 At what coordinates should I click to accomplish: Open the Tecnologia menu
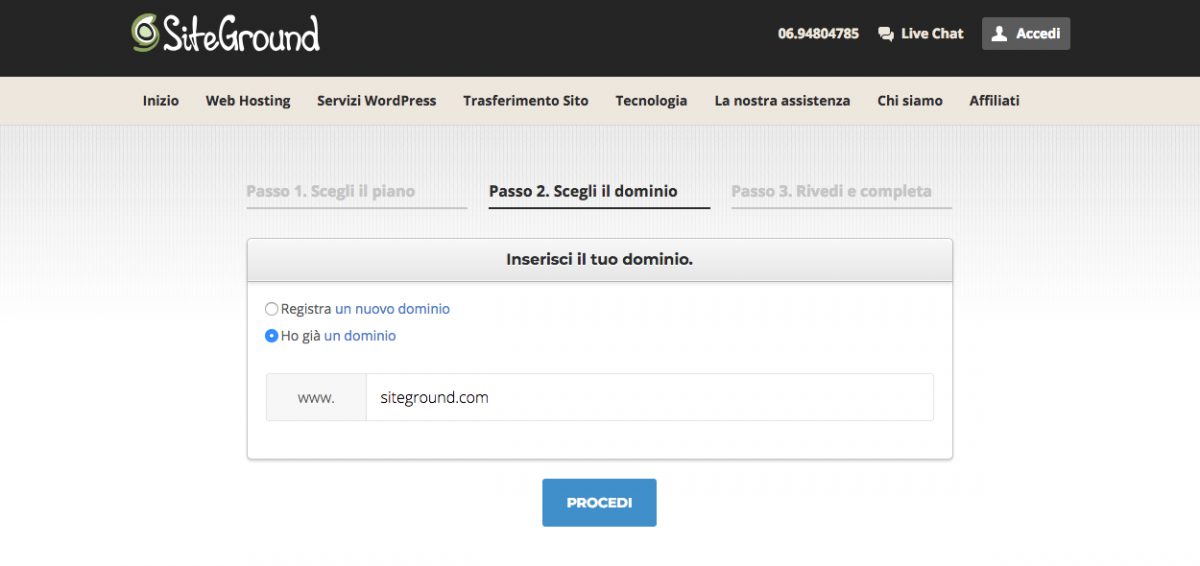(651, 101)
